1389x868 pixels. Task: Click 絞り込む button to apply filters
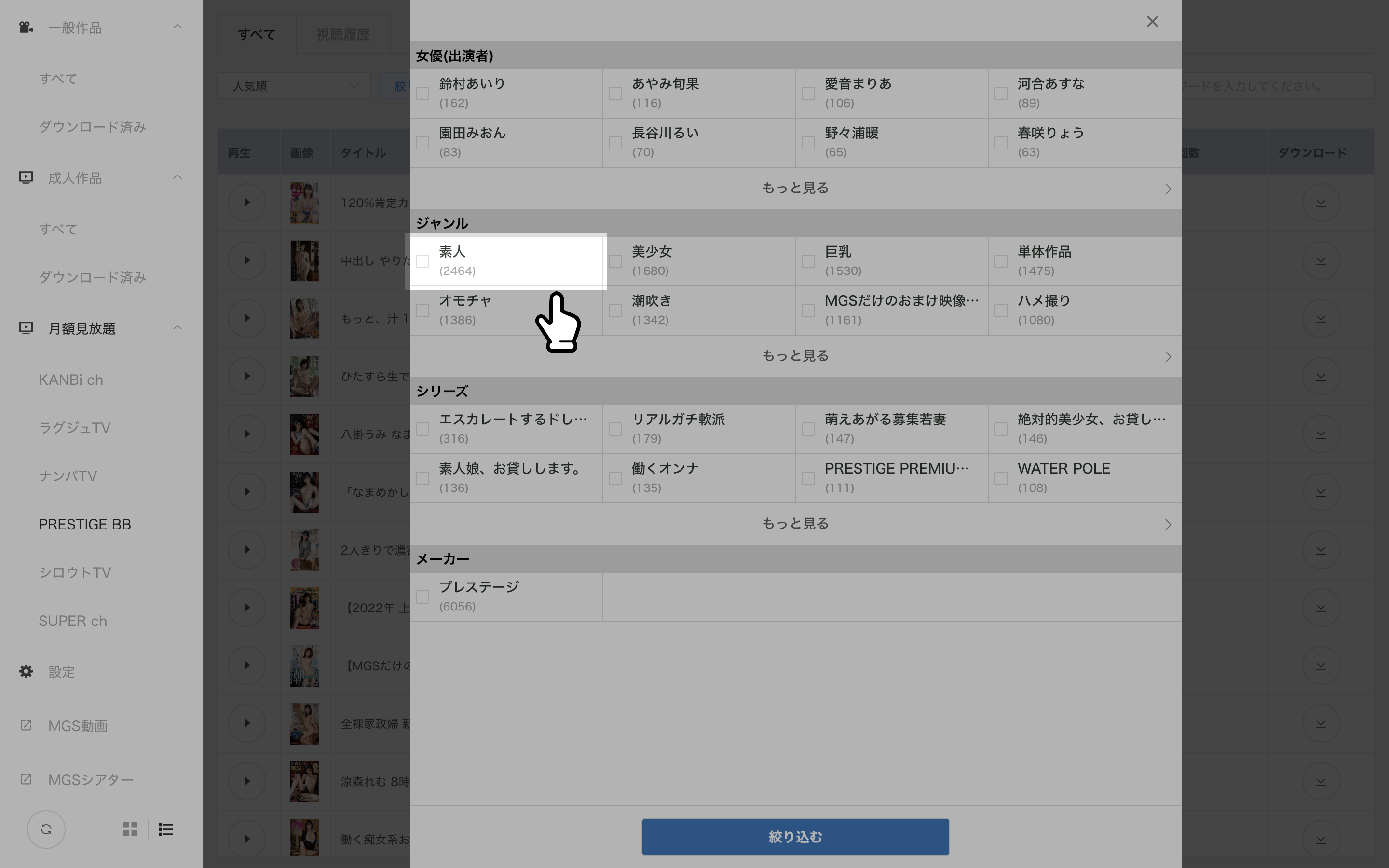(795, 837)
